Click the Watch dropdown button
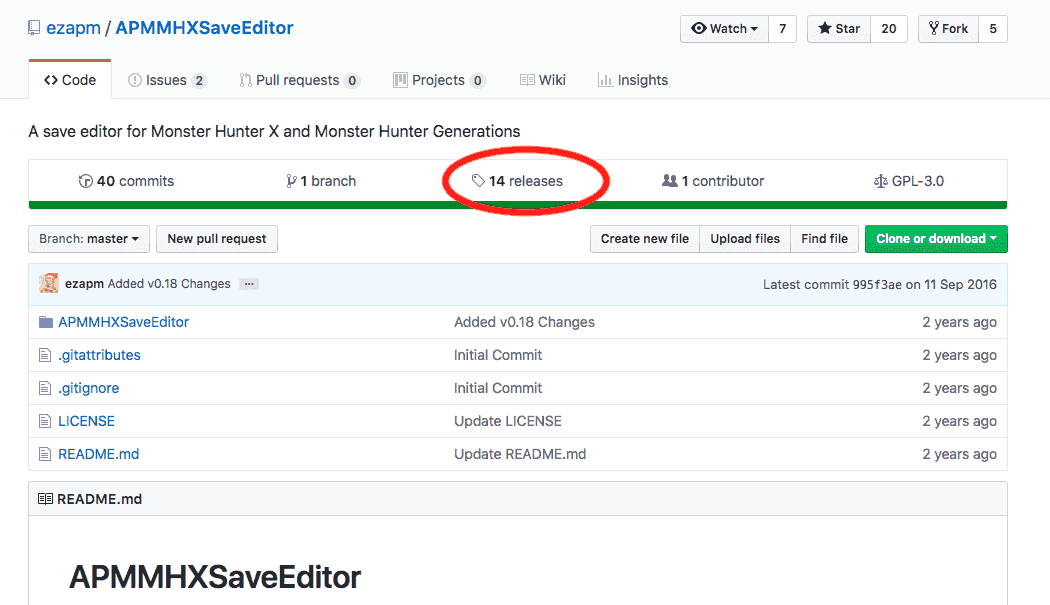 (x=725, y=29)
